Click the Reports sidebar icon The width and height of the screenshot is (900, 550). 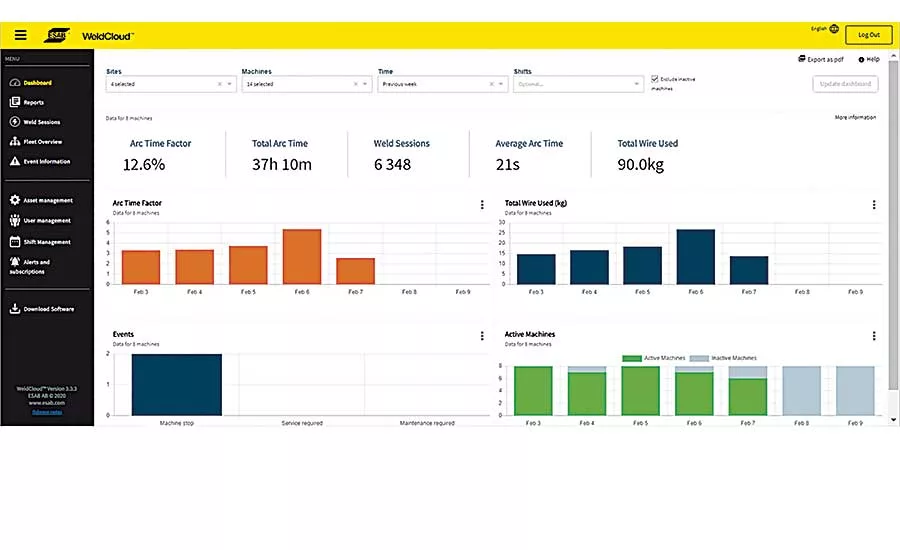point(15,102)
